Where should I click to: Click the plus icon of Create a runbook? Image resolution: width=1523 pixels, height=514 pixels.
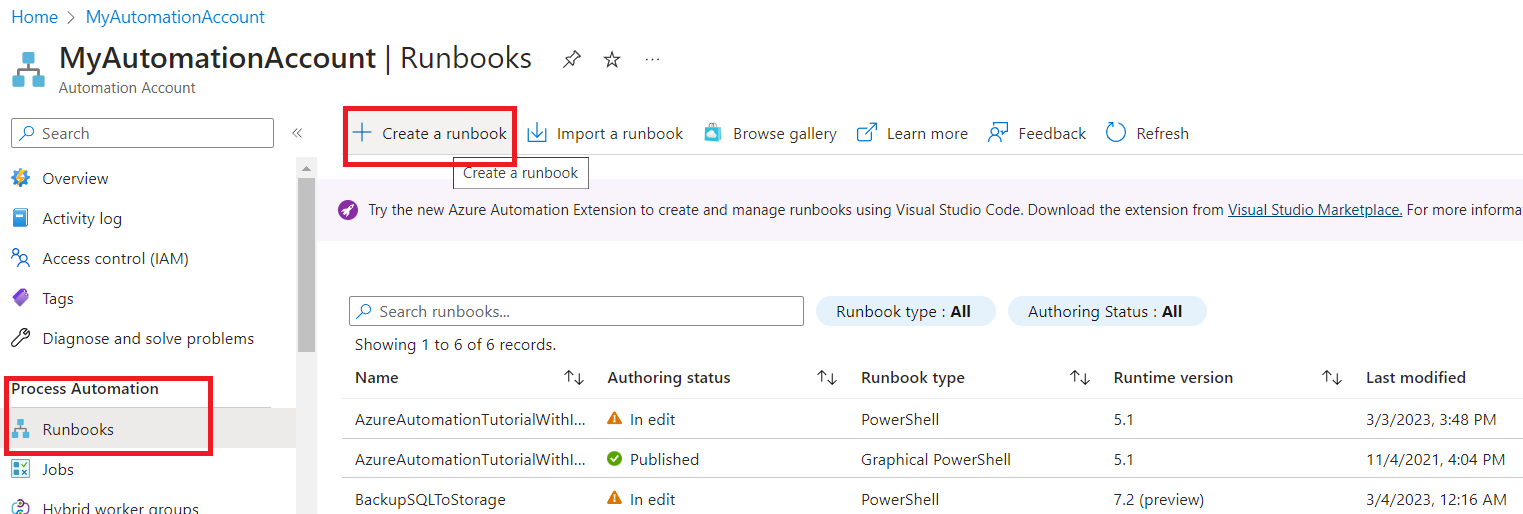[362, 133]
